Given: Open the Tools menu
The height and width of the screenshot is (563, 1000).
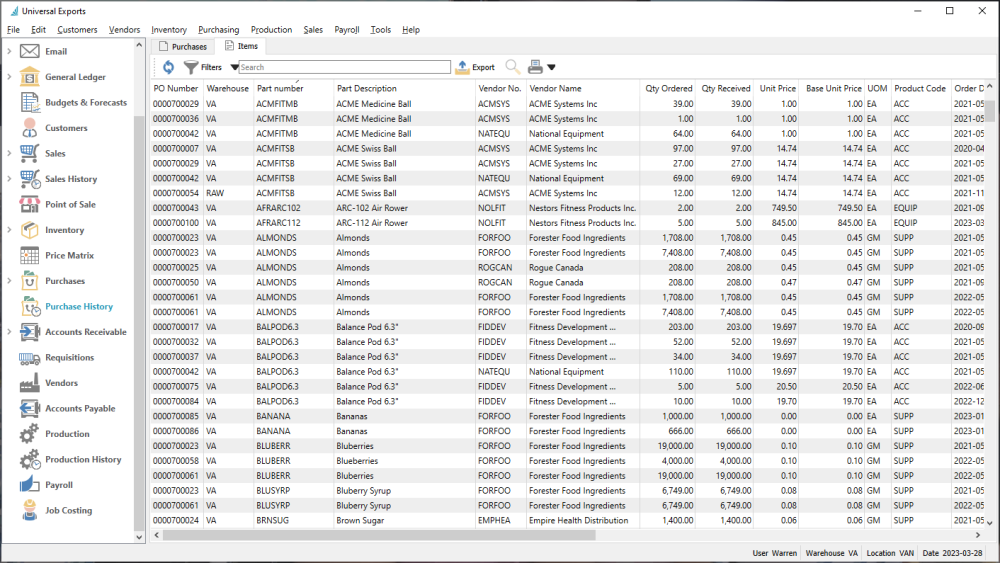Looking at the screenshot, I should [381, 29].
